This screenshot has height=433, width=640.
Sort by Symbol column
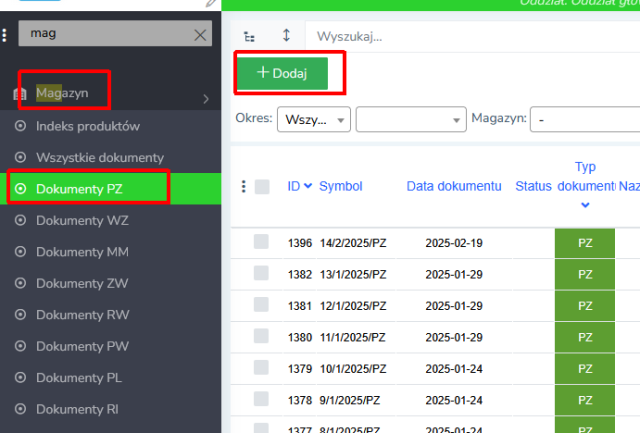tap(340, 186)
